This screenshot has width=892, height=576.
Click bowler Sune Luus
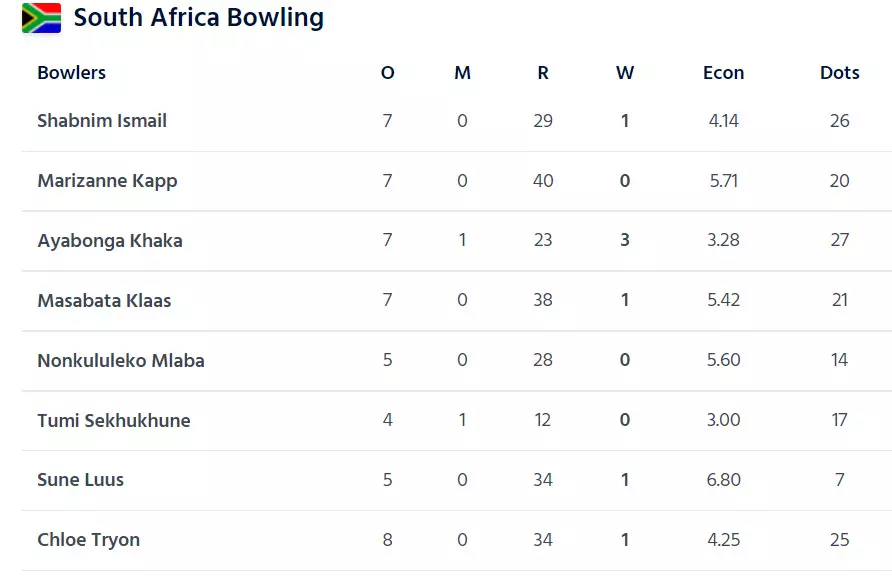pos(80,480)
